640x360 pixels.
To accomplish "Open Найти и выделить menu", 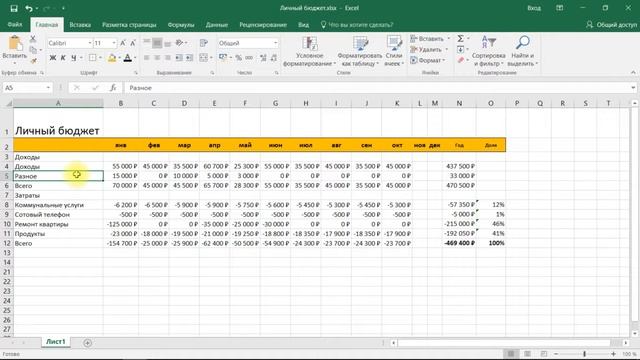I will [x=523, y=51].
